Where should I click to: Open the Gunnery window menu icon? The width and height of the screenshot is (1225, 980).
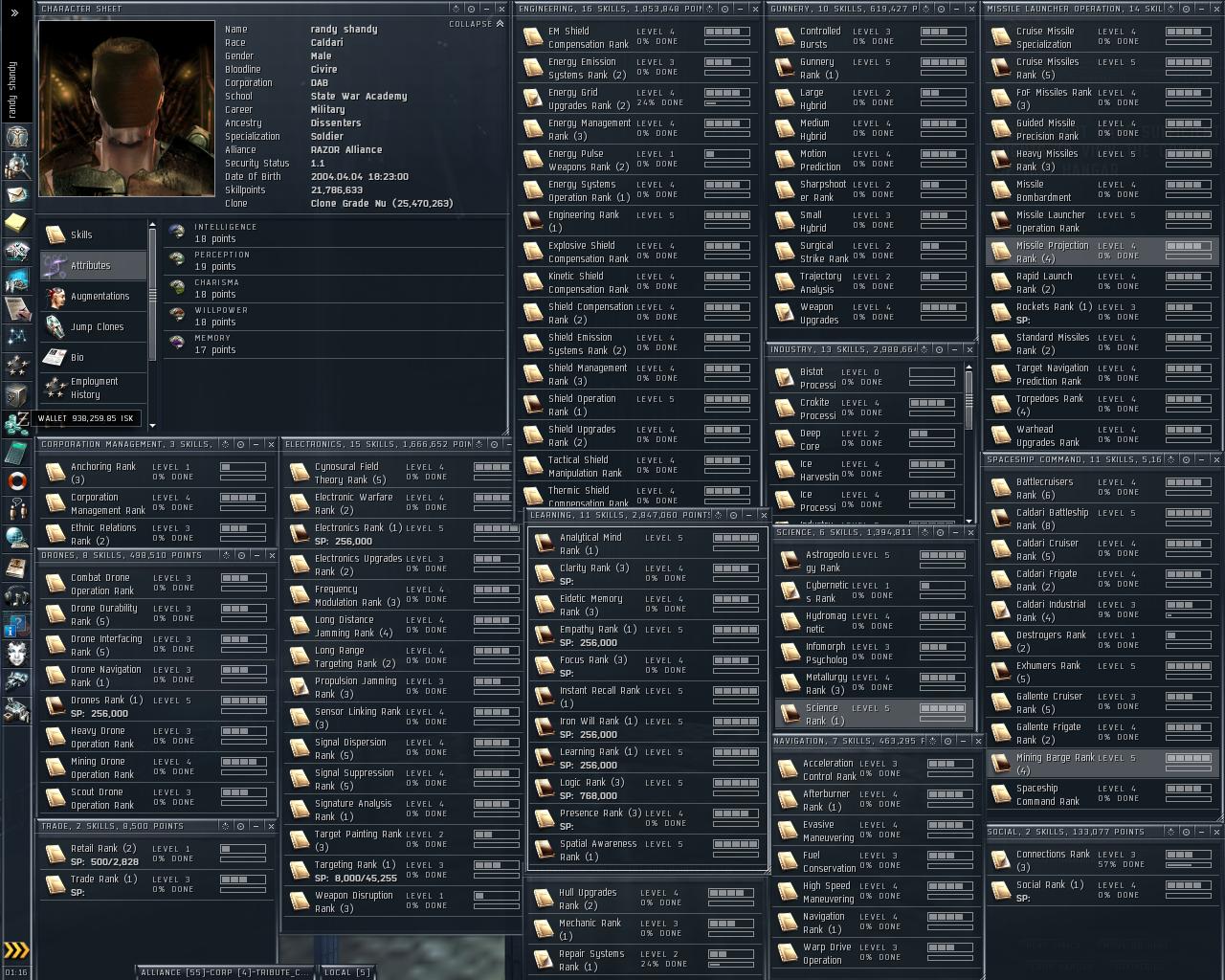(924, 9)
